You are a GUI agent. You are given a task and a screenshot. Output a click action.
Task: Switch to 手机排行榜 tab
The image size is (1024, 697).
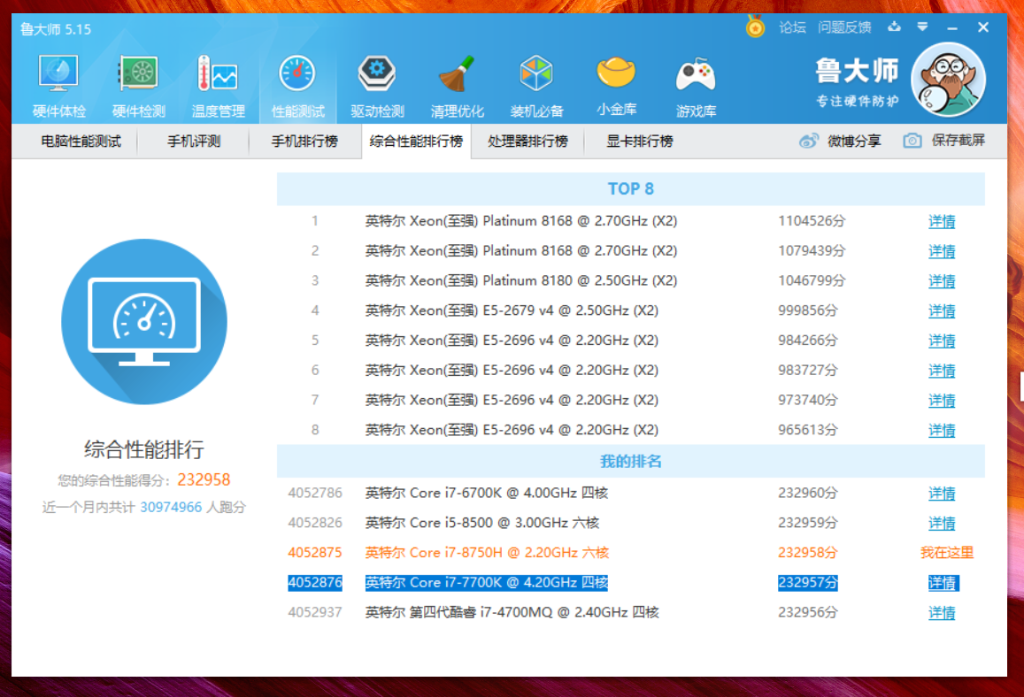click(304, 141)
